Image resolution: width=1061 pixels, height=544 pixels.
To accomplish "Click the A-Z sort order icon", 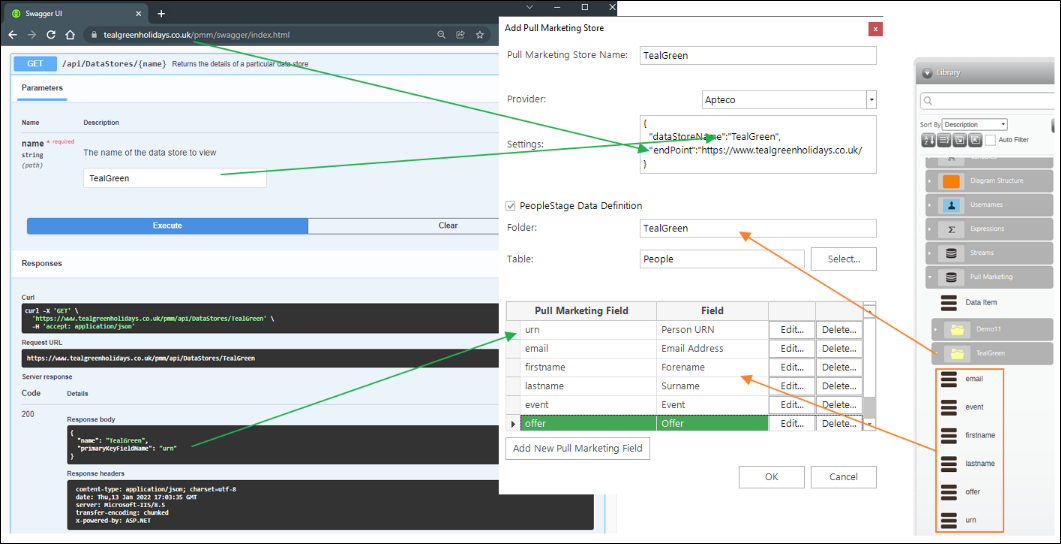I will (x=927, y=139).
